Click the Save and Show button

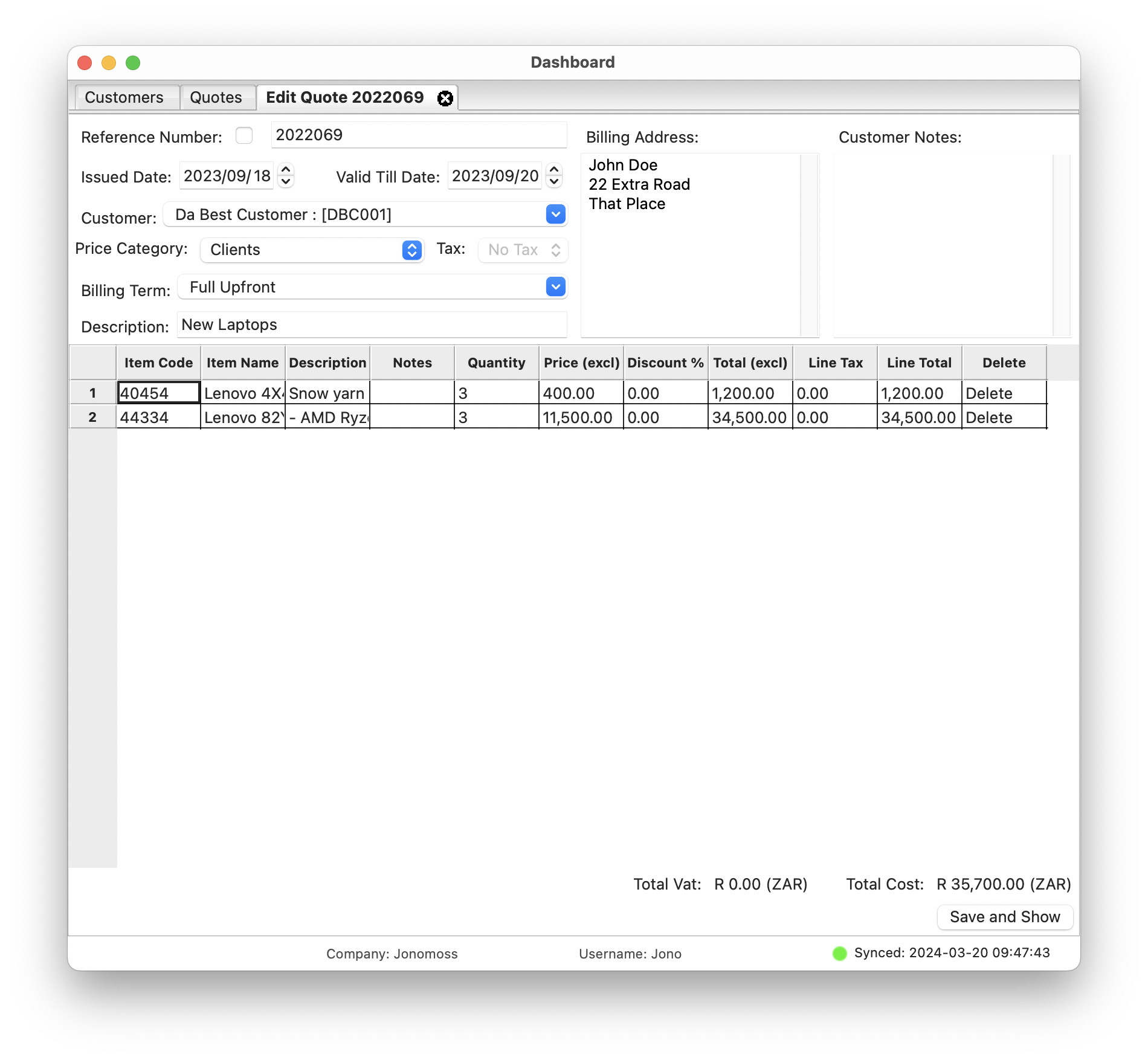click(1005, 917)
